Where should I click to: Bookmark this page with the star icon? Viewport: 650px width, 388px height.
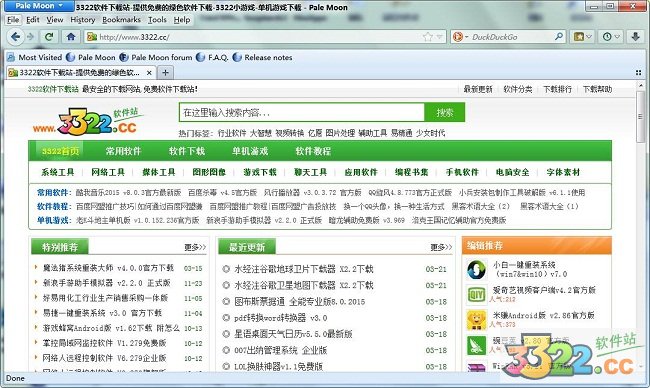click(428, 37)
